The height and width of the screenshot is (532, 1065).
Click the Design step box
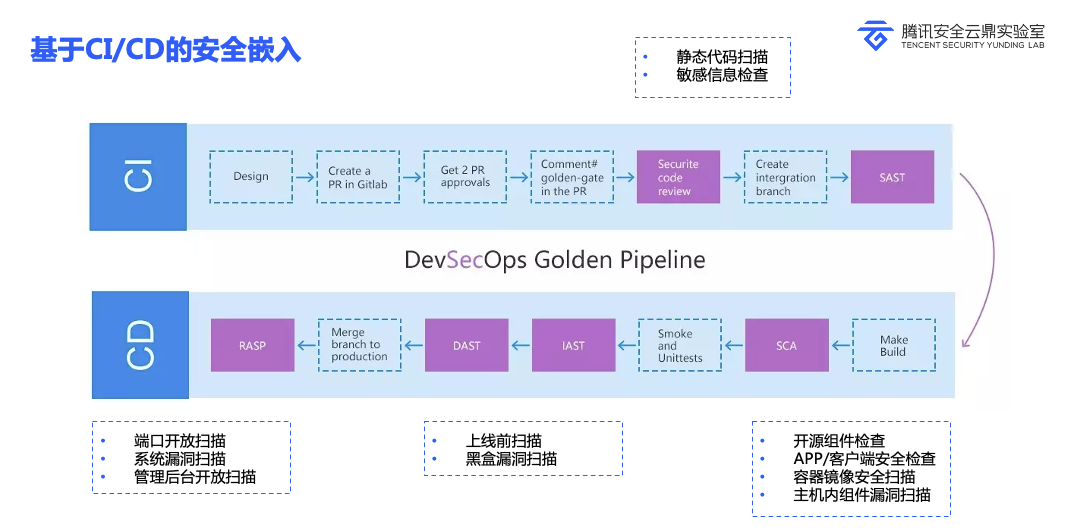pyautogui.click(x=251, y=177)
